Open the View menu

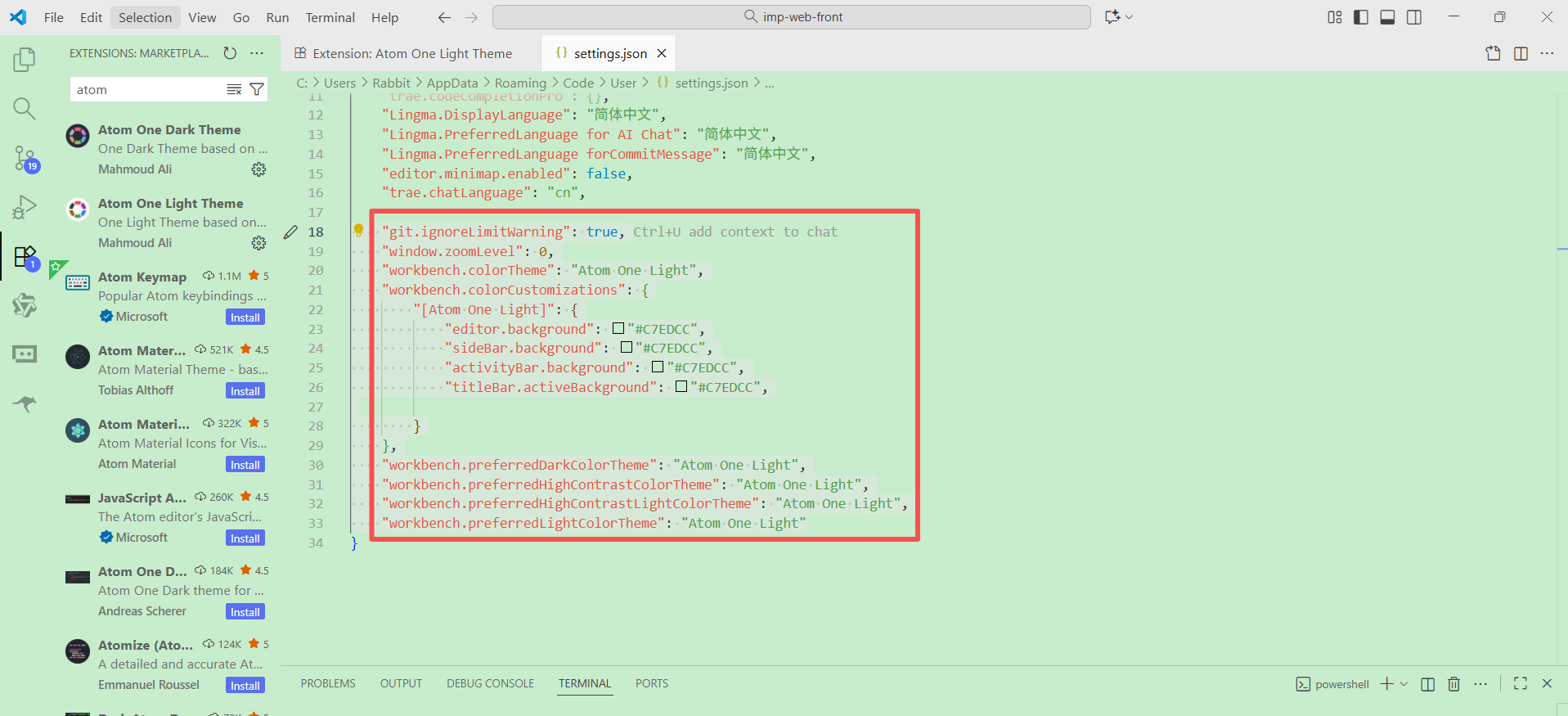202,17
